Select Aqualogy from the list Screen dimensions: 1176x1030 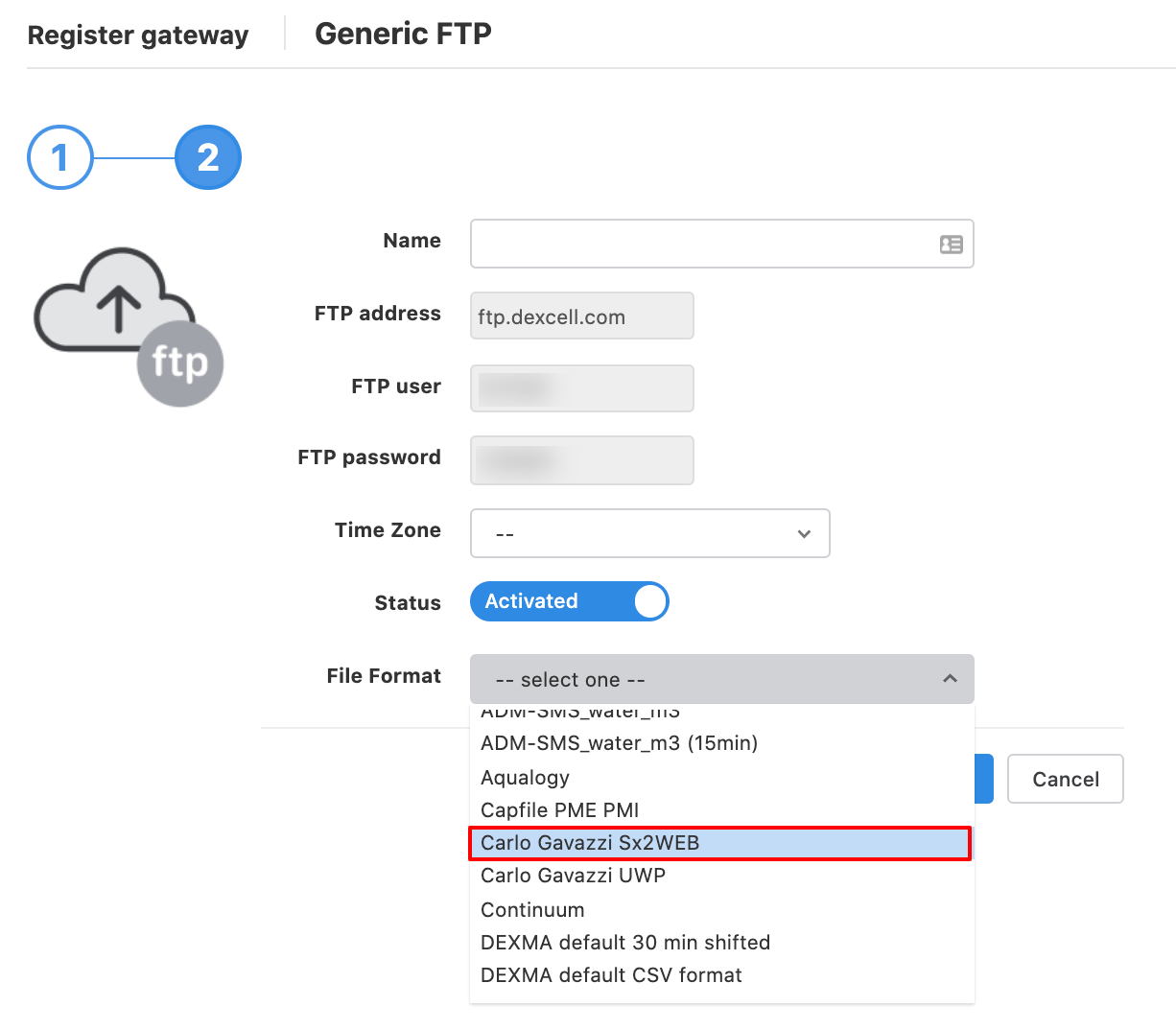[x=721, y=778]
